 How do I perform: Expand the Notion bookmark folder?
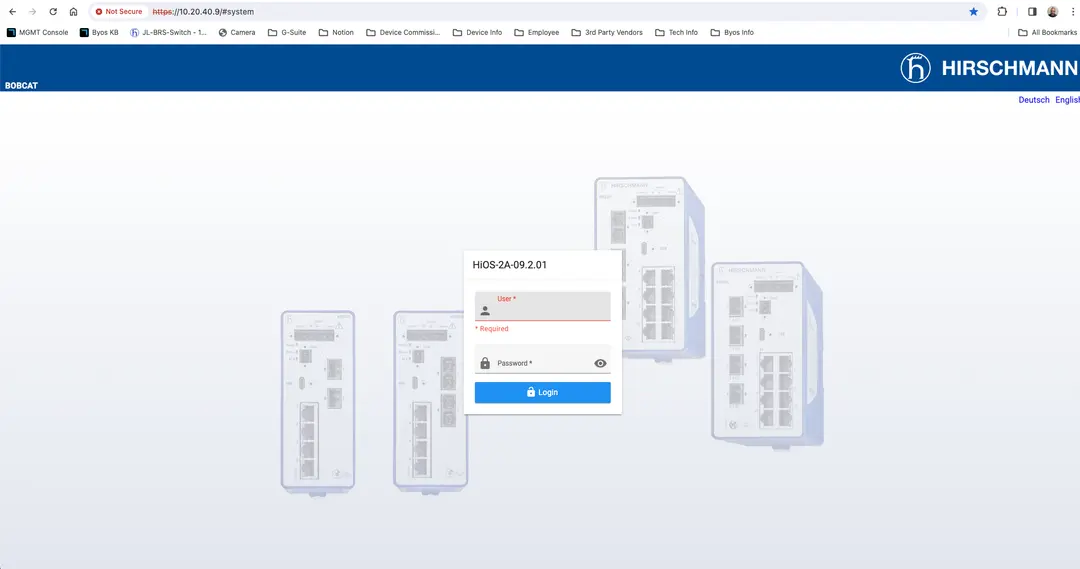[336, 32]
